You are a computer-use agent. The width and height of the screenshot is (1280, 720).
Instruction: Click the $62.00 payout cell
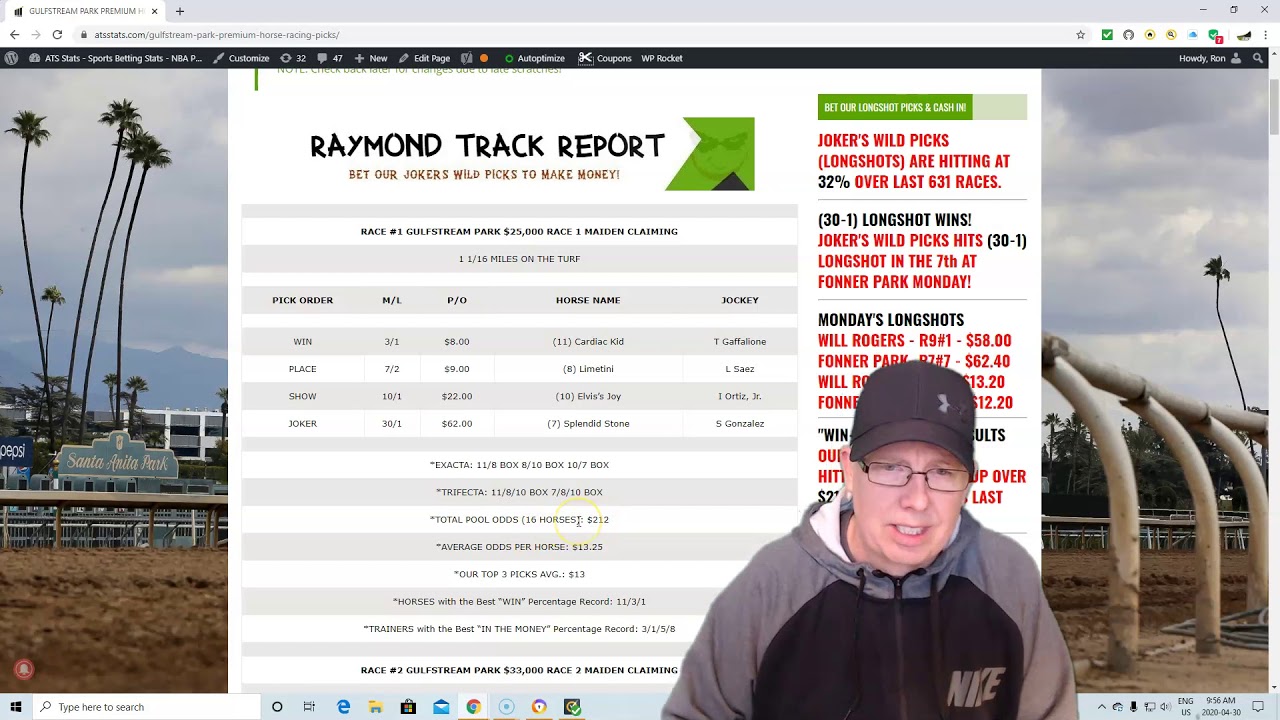coord(457,423)
